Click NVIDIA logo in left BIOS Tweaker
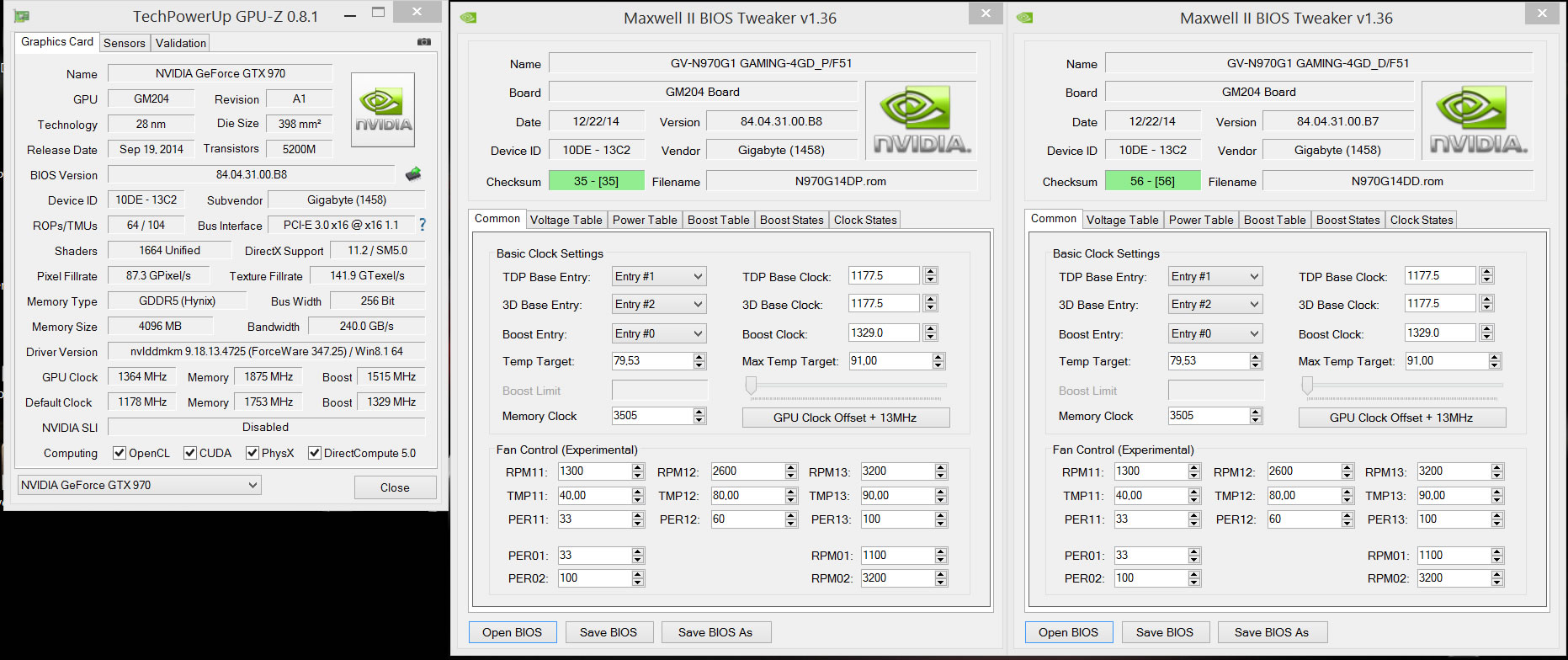The height and width of the screenshot is (660, 1568). [x=921, y=120]
